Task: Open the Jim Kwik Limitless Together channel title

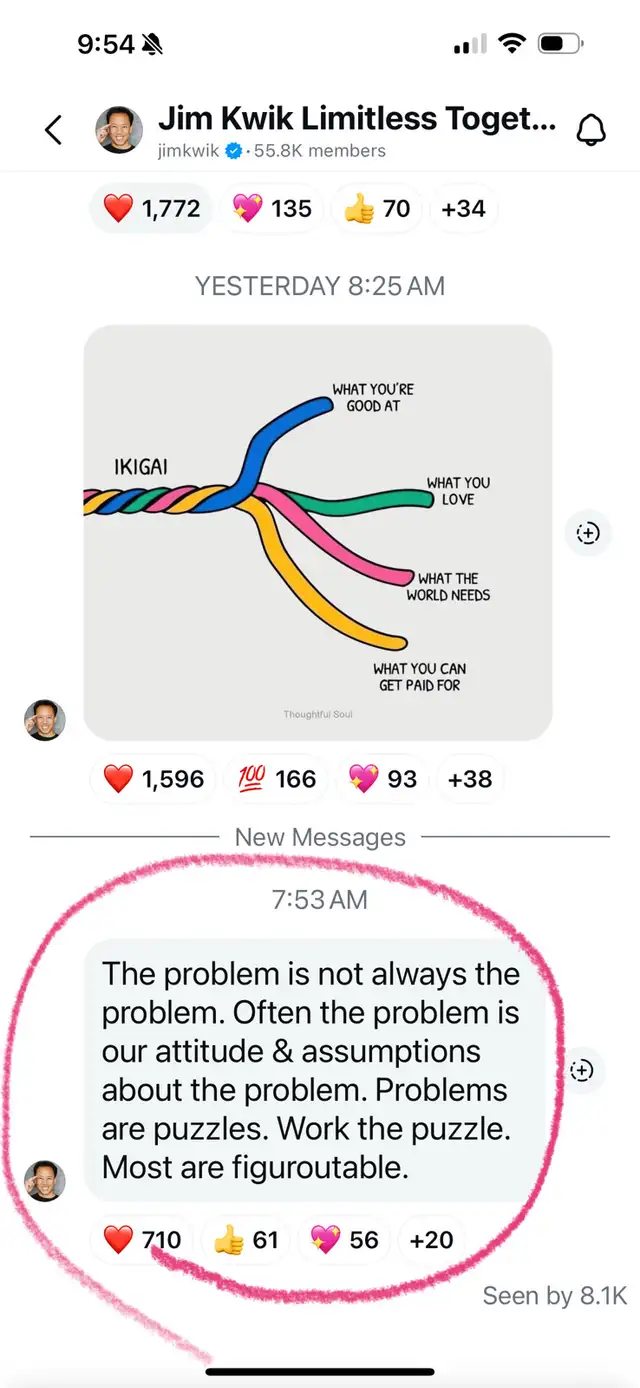Action: pos(357,119)
